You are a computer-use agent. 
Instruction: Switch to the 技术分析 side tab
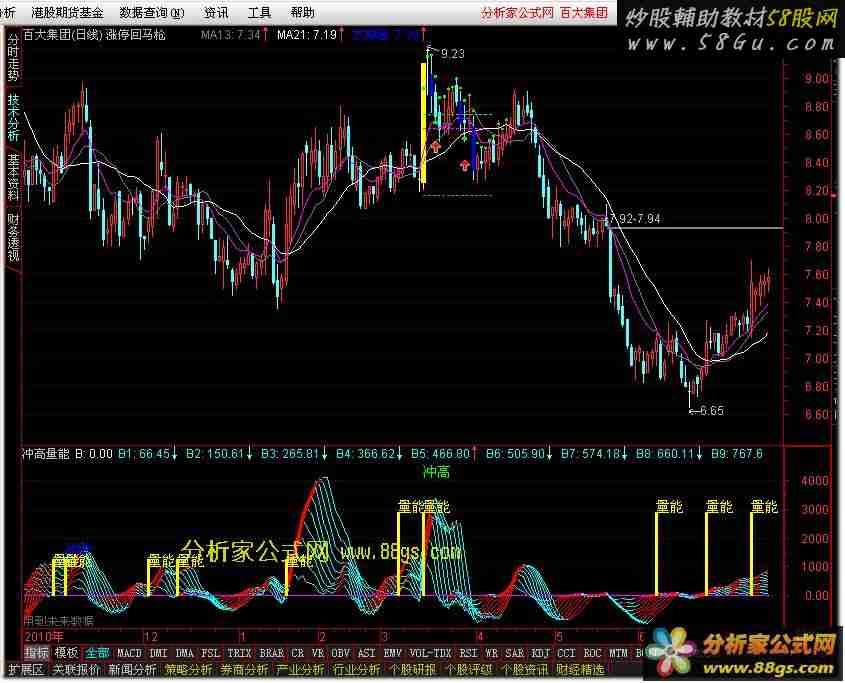coord(13,118)
